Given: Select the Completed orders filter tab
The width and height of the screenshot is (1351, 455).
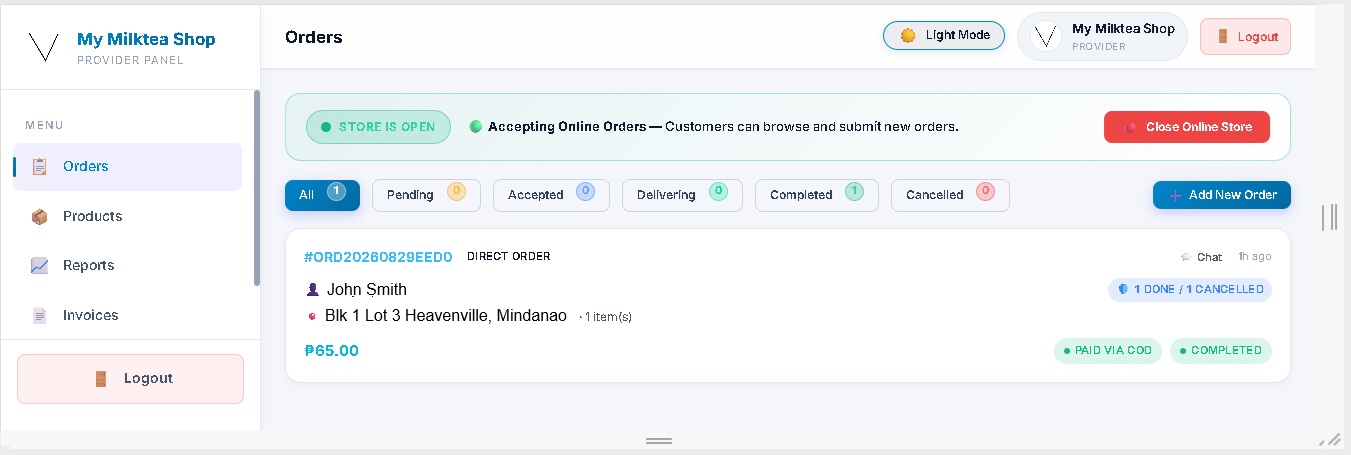Looking at the screenshot, I should click(816, 195).
